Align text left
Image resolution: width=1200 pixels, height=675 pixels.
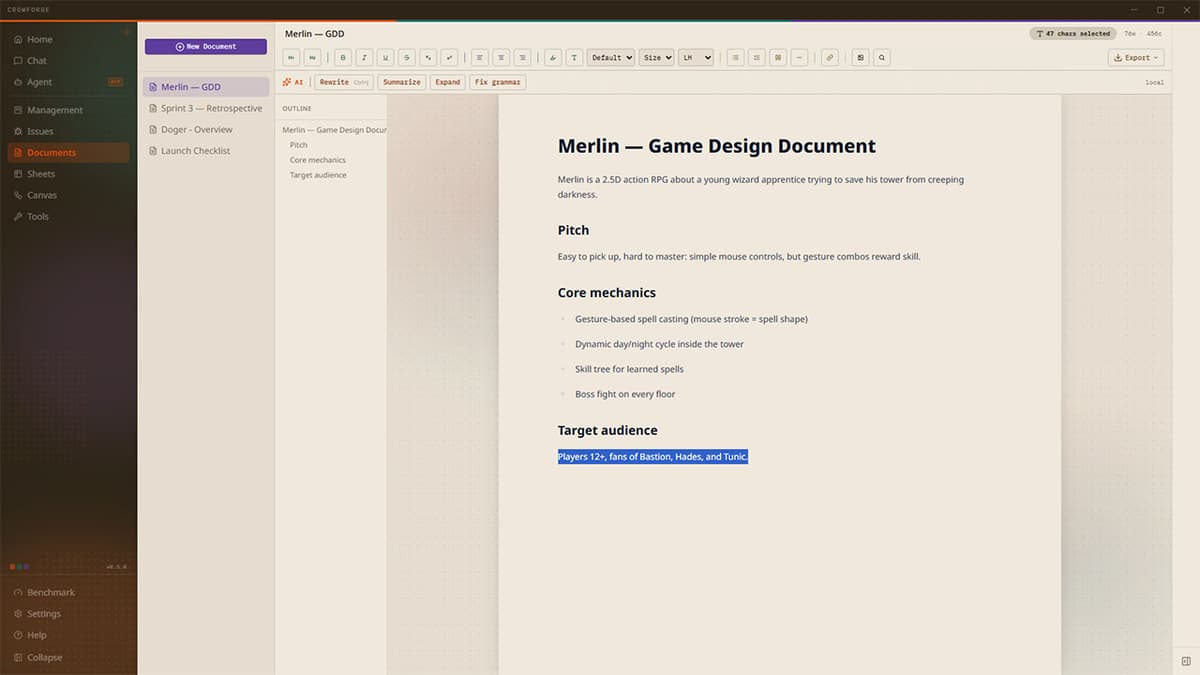pos(480,58)
